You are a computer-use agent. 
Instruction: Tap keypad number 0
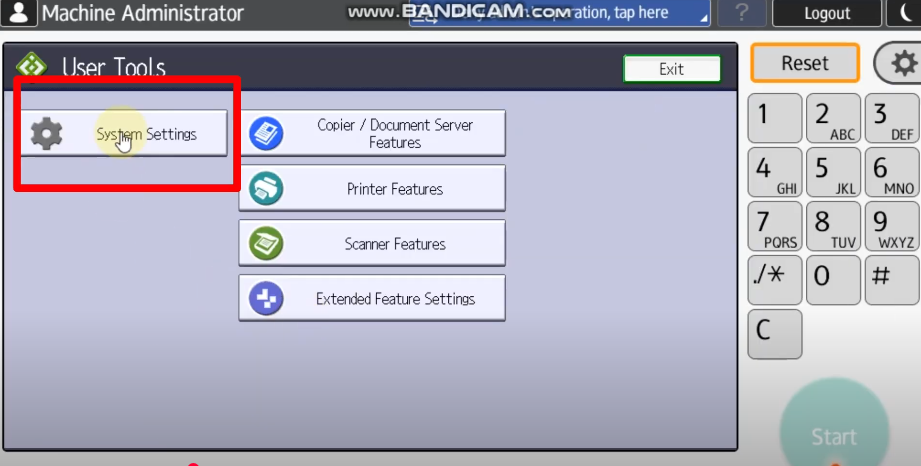point(833,280)
